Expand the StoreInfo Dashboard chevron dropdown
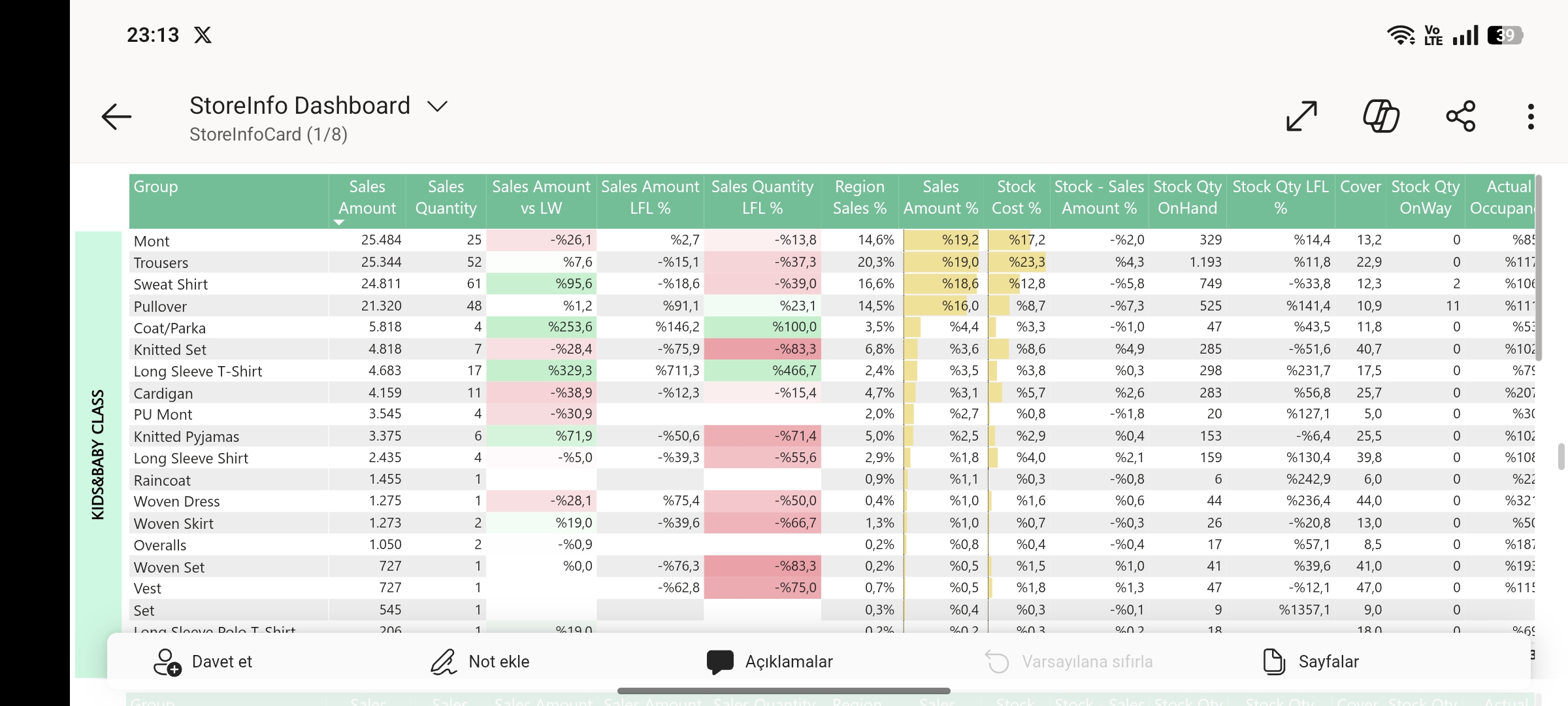Image resolution: width=1568 pixels, height=706 pixels. pyautogui.click(x=437, y=106)
